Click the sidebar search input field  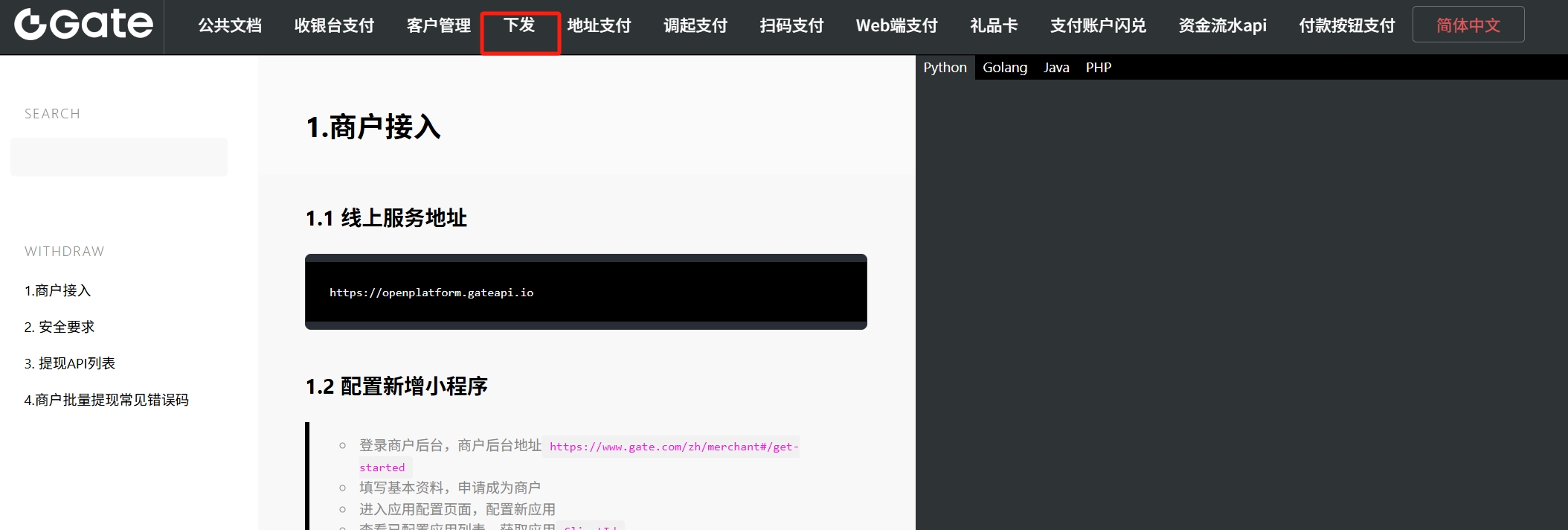pyautogui.click(x=119, y=157)
